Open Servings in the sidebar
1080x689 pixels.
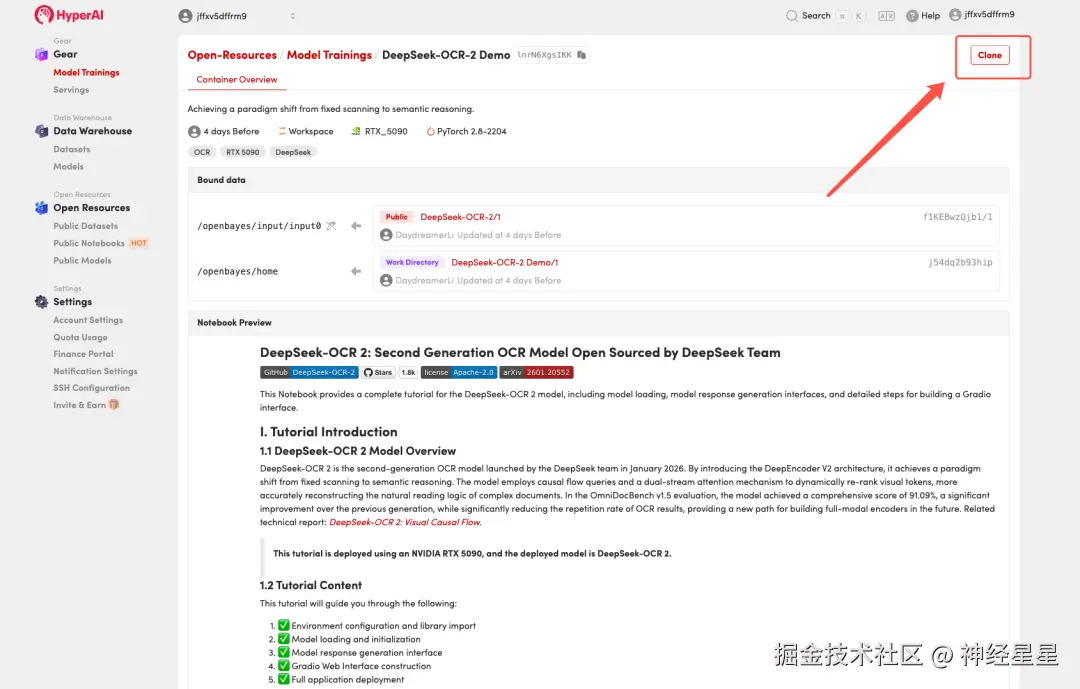(x=71, y=90)
